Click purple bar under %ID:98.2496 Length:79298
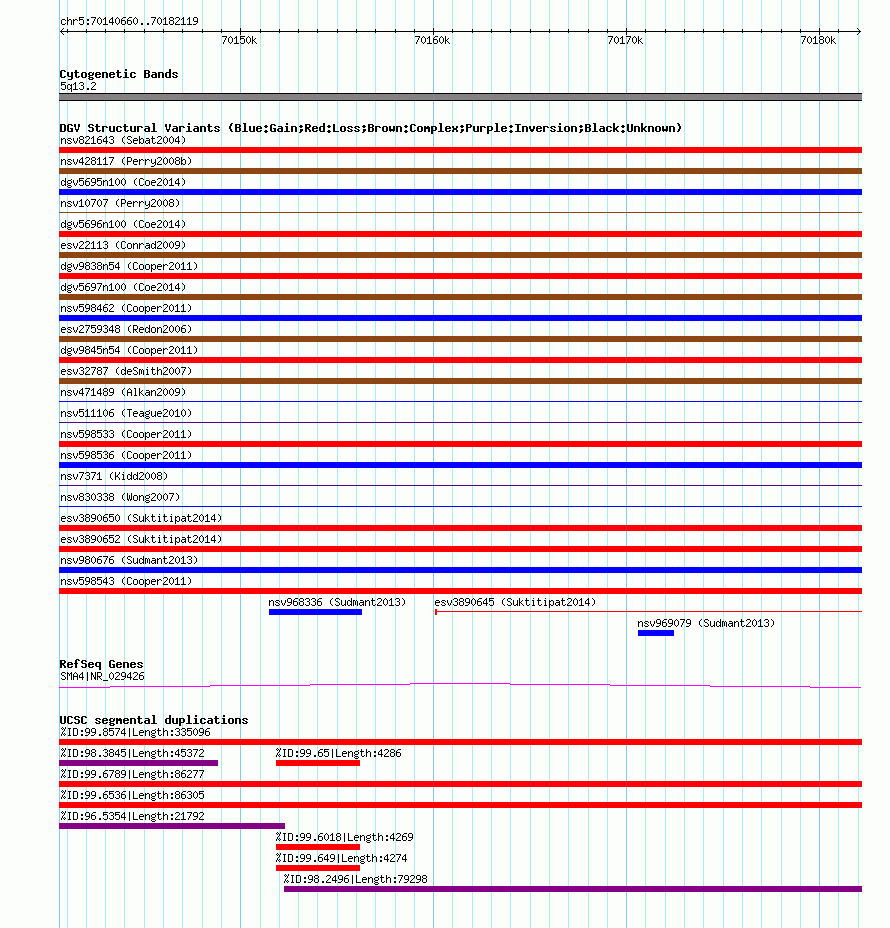Screen dimensions: 890x928 (x=573, y=890)
